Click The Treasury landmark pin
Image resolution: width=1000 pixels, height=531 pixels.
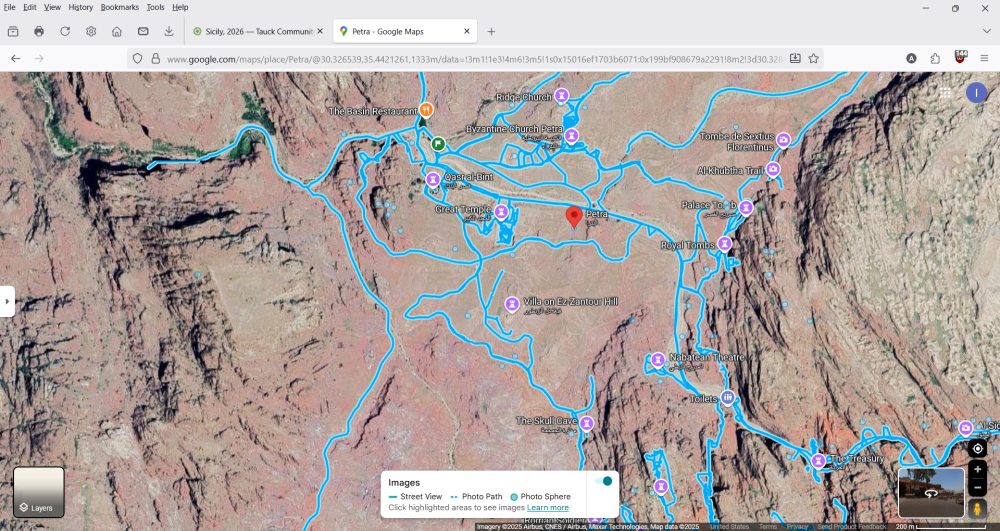tap(819, 460)
